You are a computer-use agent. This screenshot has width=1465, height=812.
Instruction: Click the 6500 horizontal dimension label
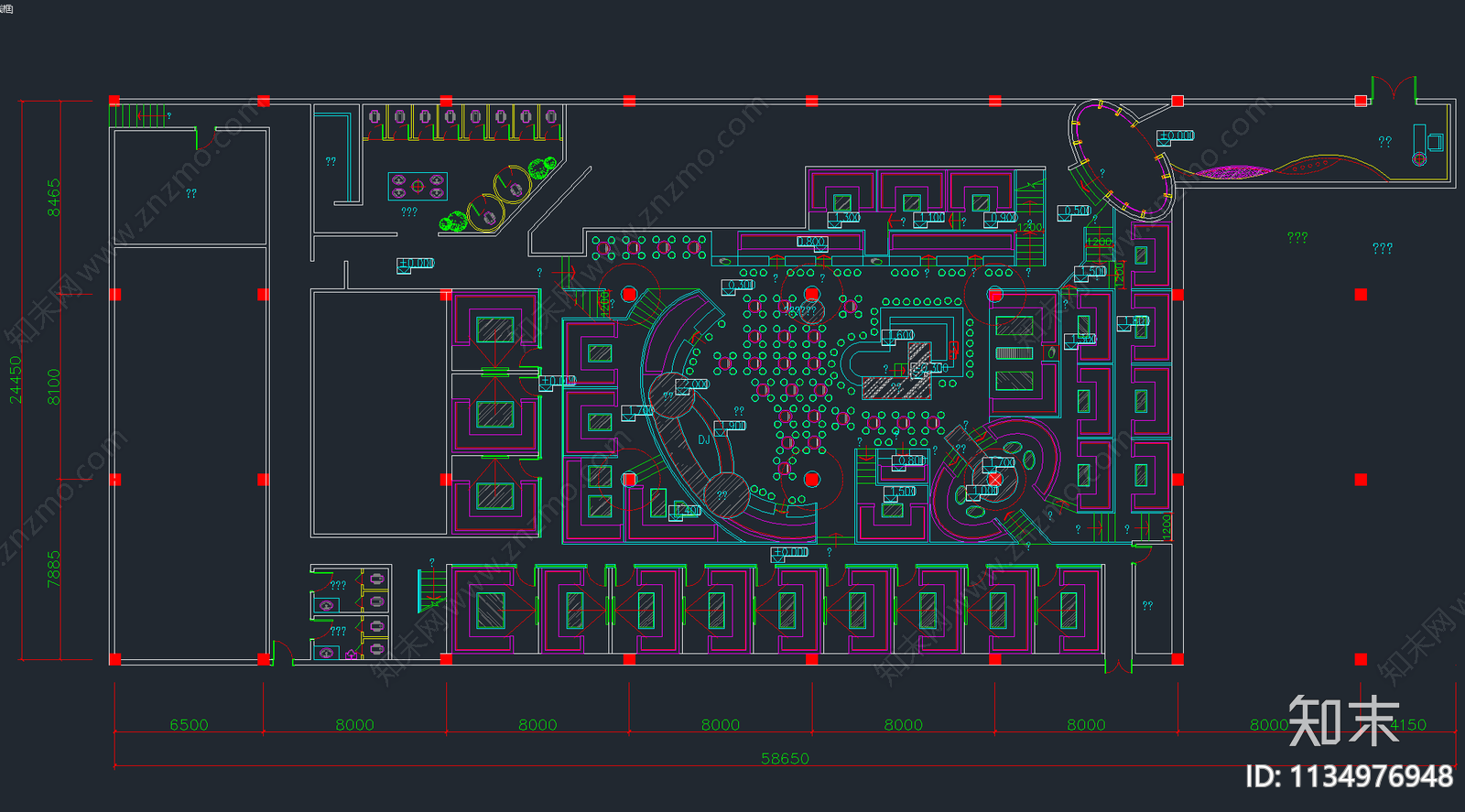[189, 724]
